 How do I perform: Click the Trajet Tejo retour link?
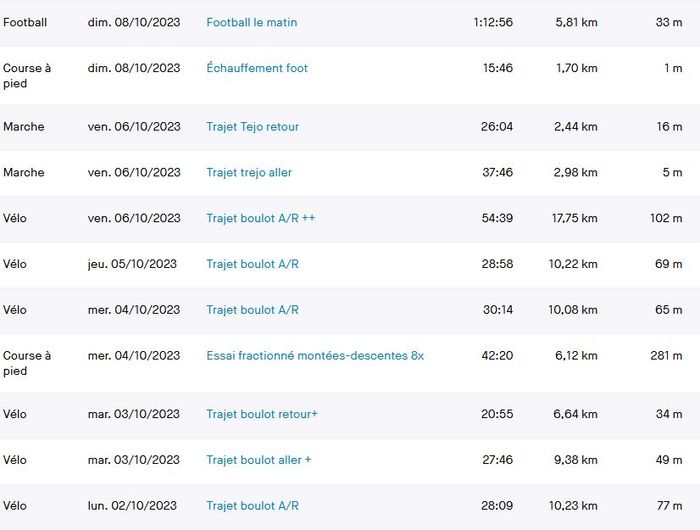(x=252, y=127)
